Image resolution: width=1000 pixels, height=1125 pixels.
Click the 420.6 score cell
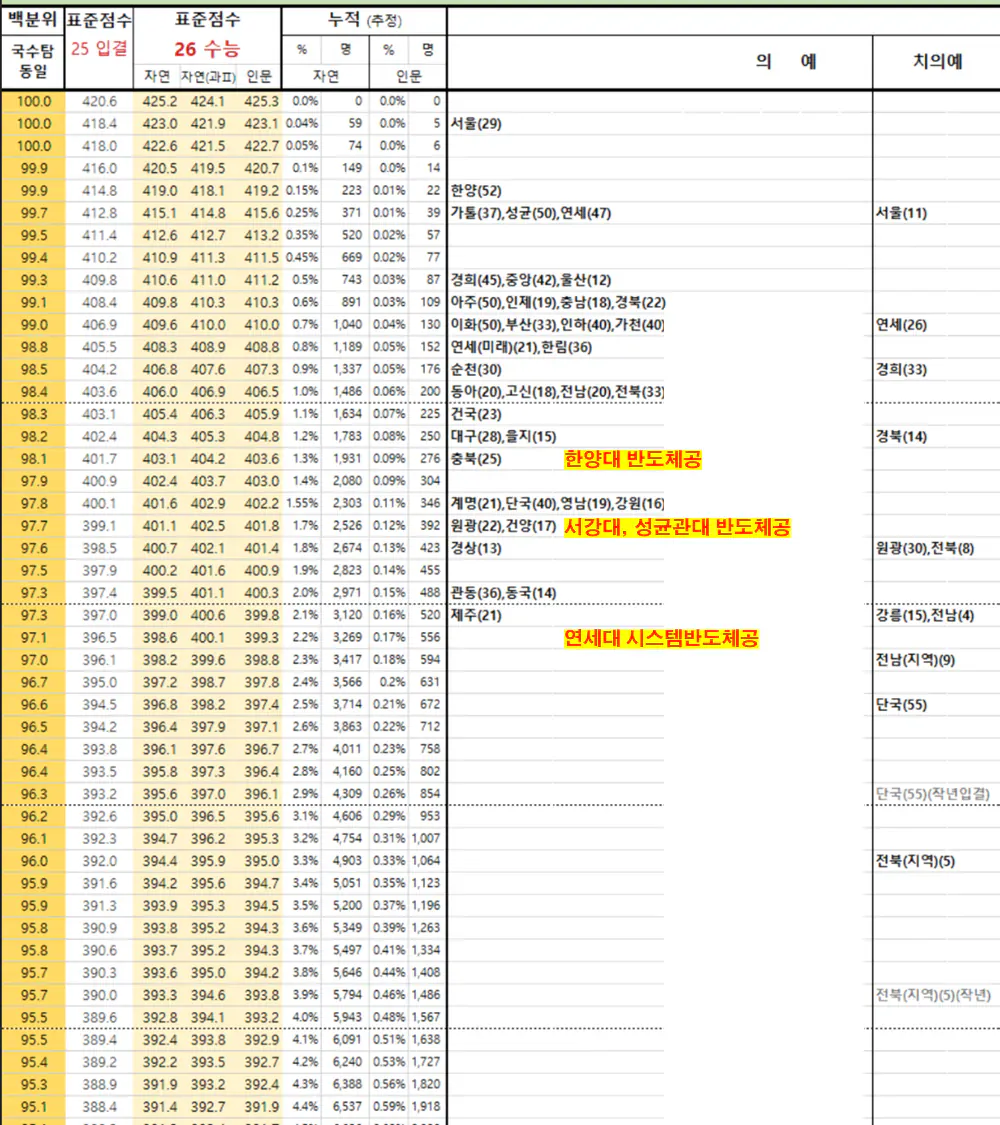[99, 101]
